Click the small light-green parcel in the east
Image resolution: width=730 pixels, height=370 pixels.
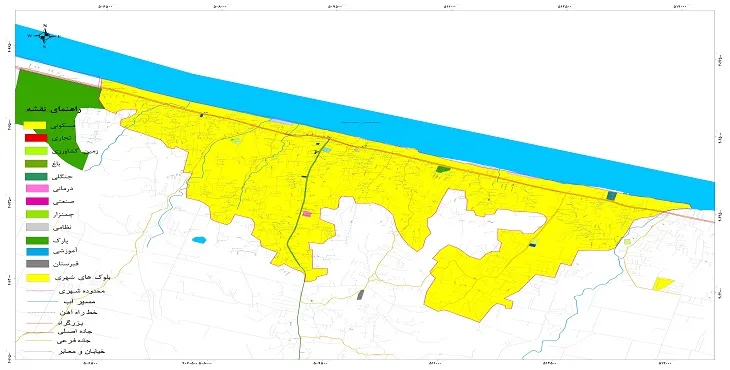tap(627, 242)
